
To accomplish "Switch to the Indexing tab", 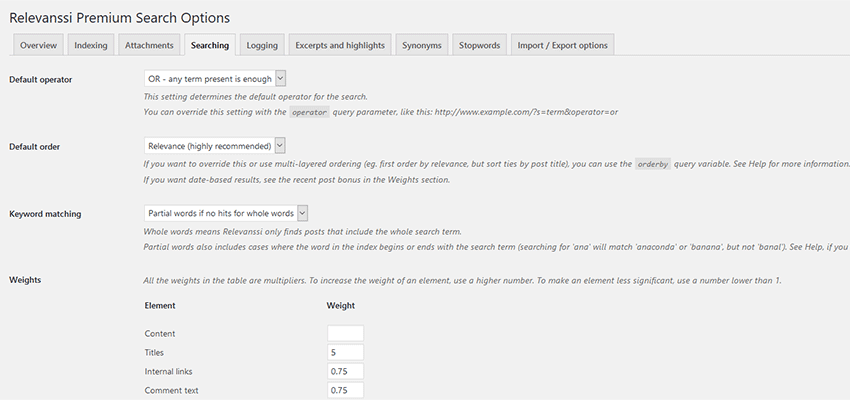I will 91,45.
